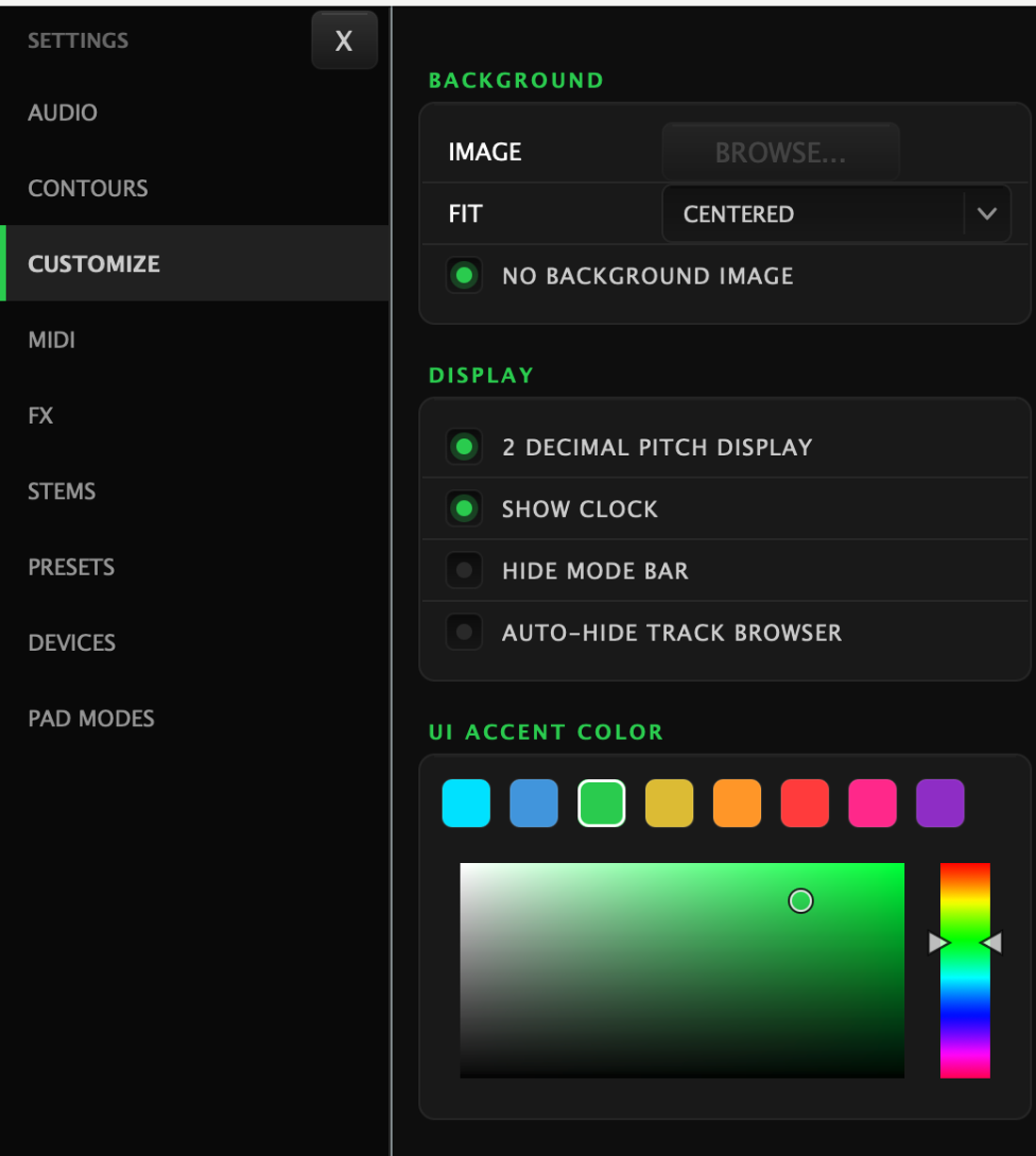This screenshot has height=1156, width=1036.
Task: Choose the green accent color swatch
Action: [x=602, y=803]
